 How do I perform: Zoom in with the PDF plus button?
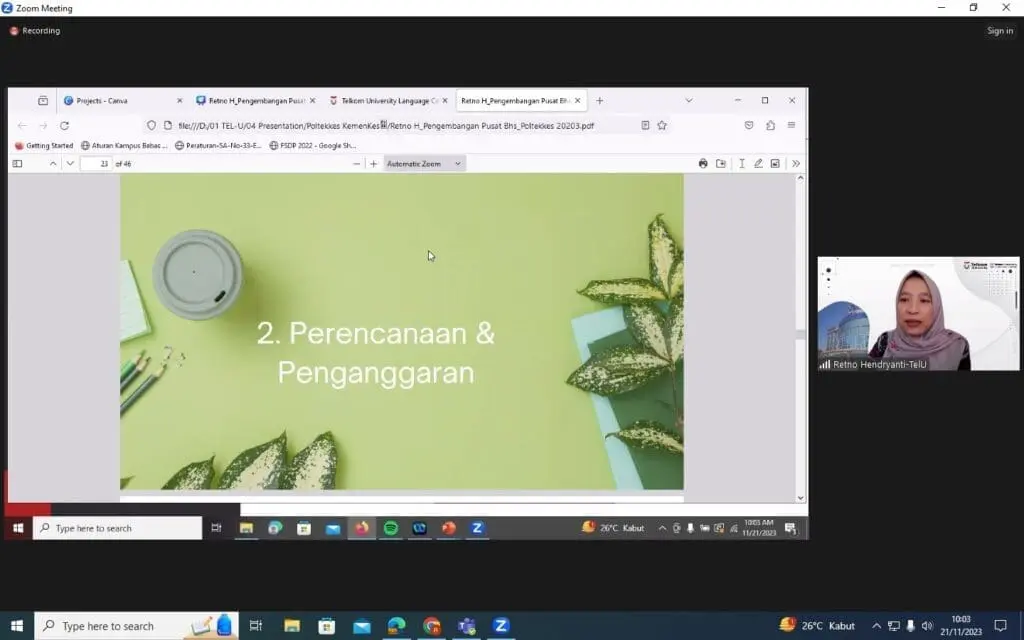374,164
